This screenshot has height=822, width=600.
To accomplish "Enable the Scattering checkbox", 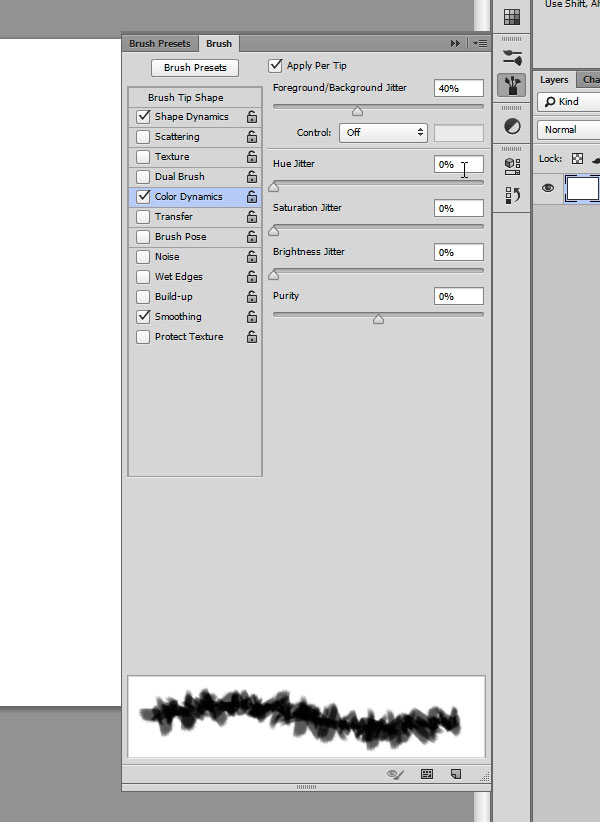I will pos(144,137).
